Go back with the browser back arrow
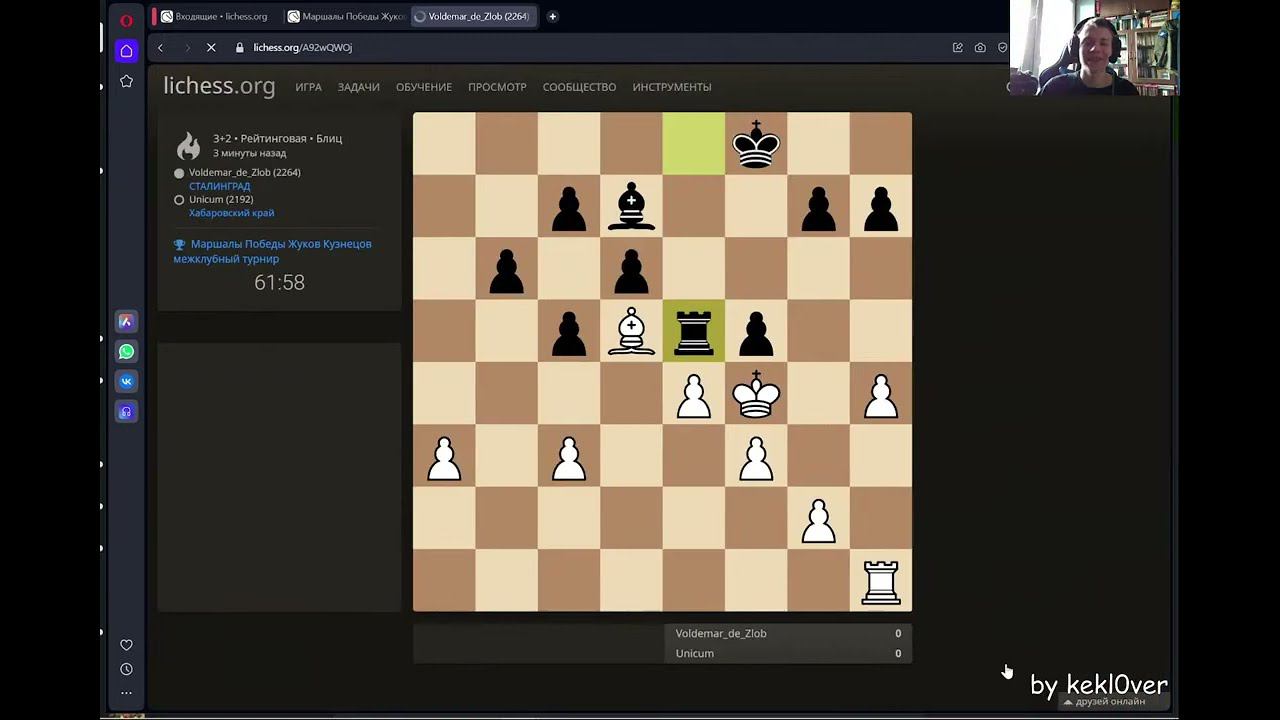 (160, 47)
